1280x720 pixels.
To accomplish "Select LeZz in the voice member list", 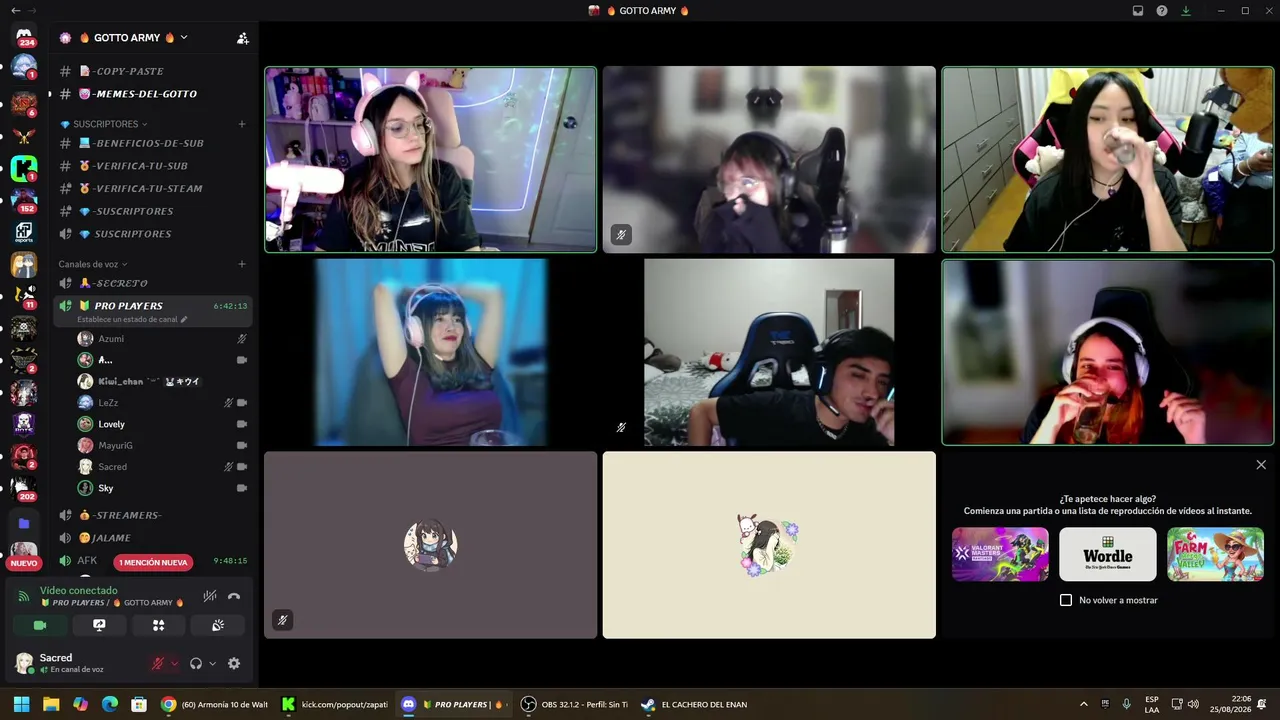I will click(162, 403).
